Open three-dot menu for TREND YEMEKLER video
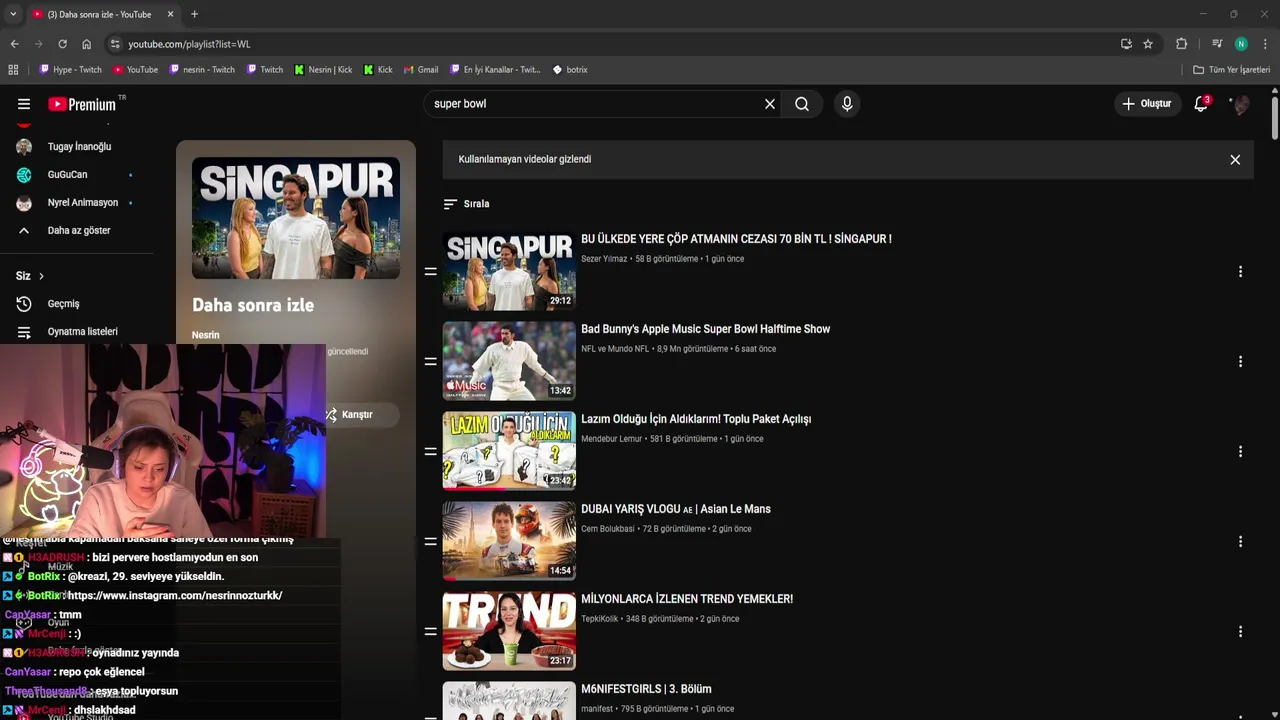Screen dimensions: 1280x720 (1240, 631)
